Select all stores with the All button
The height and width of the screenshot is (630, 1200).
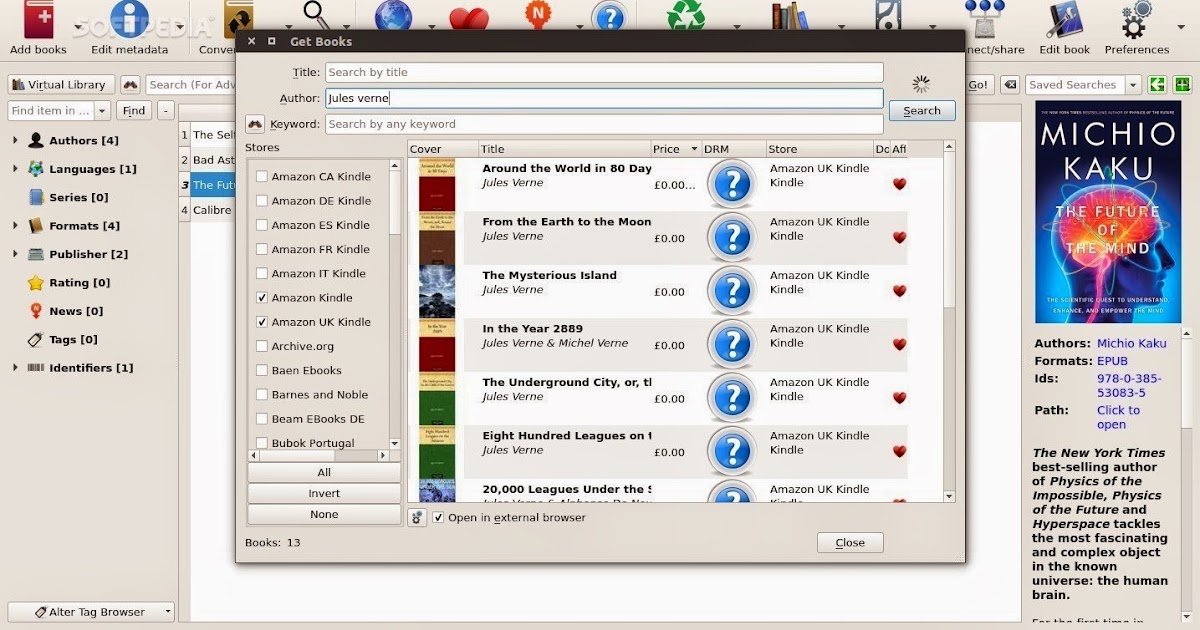point(324,472)
